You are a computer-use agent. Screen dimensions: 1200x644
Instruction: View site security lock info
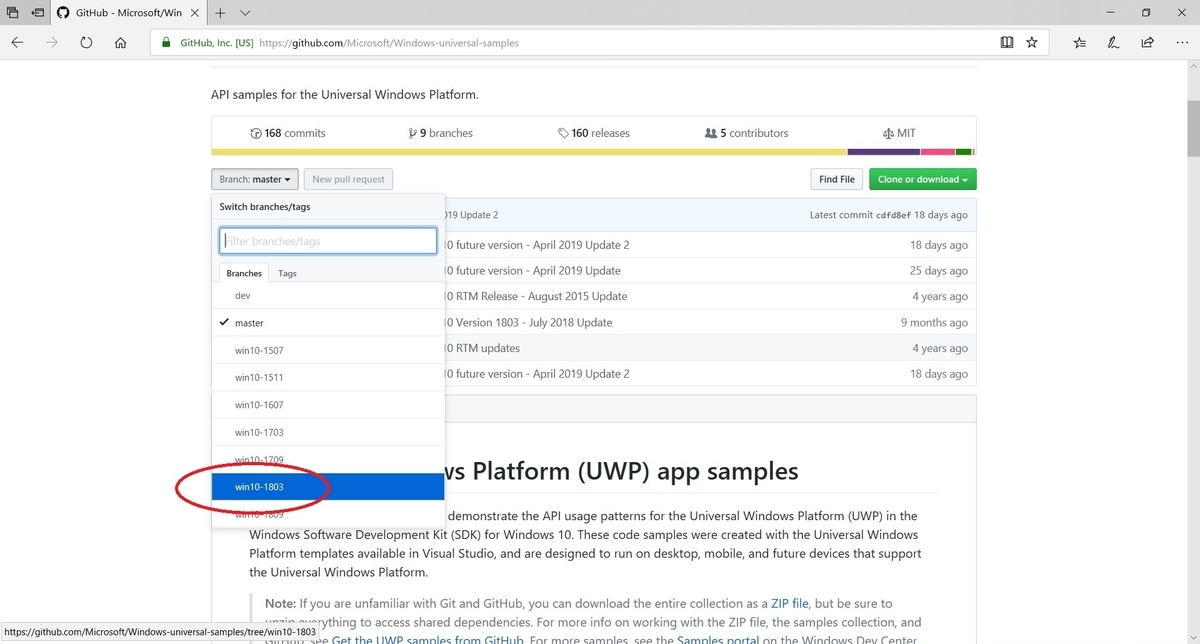click(x=167, y=43)
